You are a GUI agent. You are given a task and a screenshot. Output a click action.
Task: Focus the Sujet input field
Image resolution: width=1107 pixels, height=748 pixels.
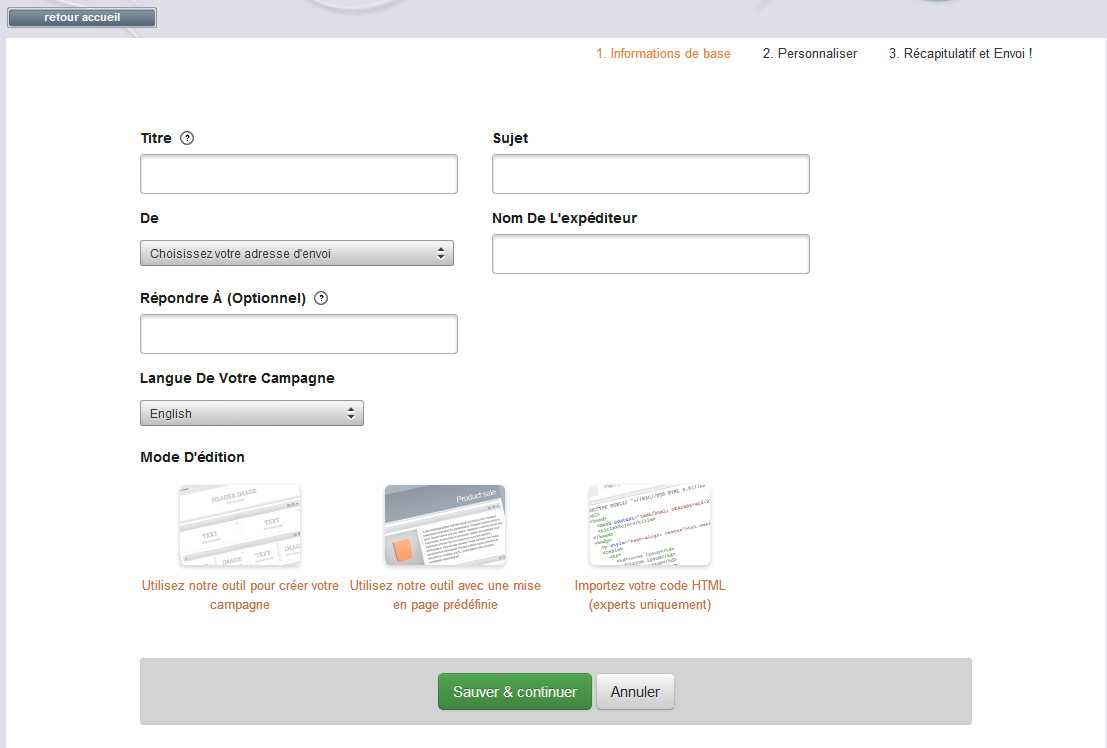[x=651, y=174]
